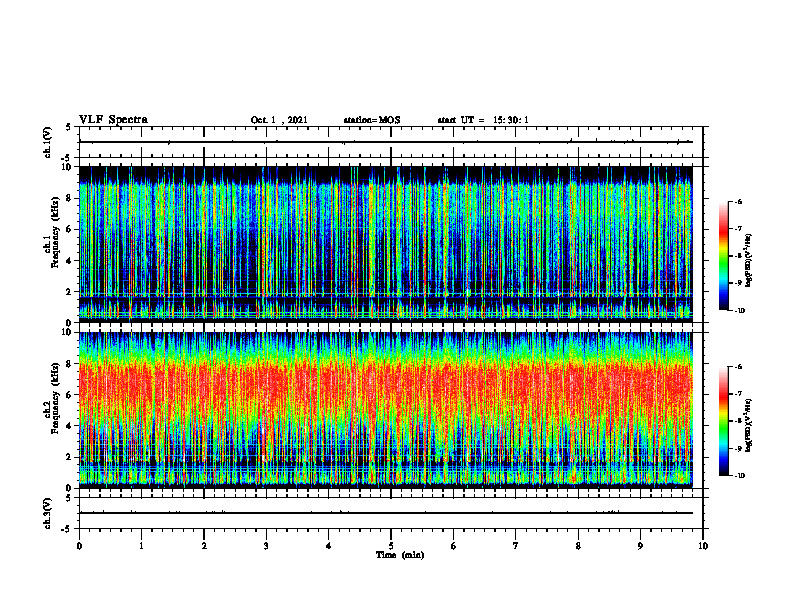Click the "ch.3(V)" axis label at the bottom

click(x=48, y=513)
